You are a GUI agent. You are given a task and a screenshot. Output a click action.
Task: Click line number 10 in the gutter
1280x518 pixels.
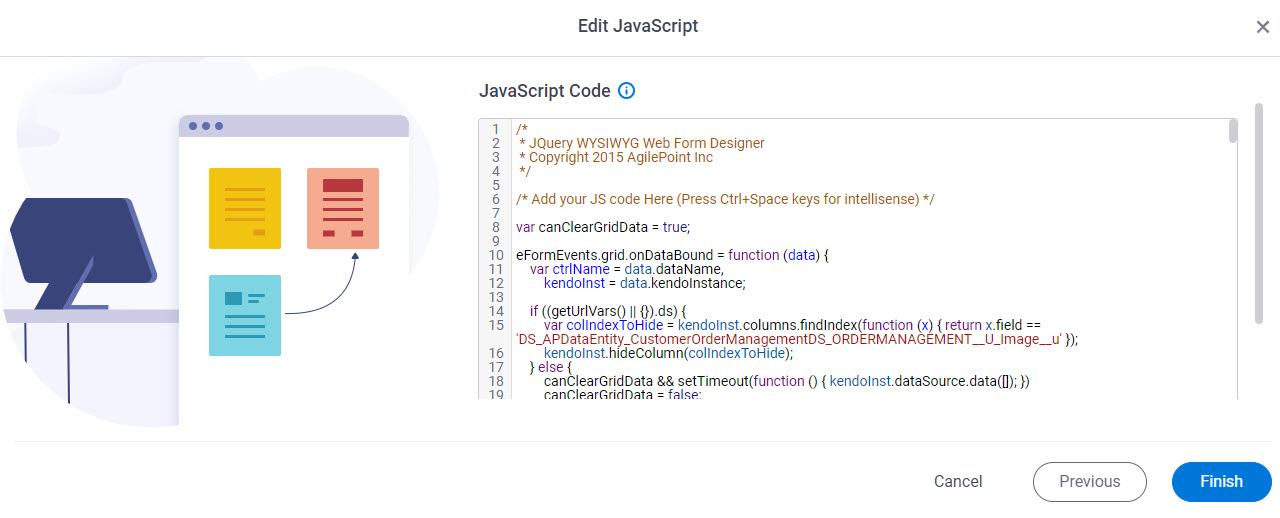pos(496,255)
